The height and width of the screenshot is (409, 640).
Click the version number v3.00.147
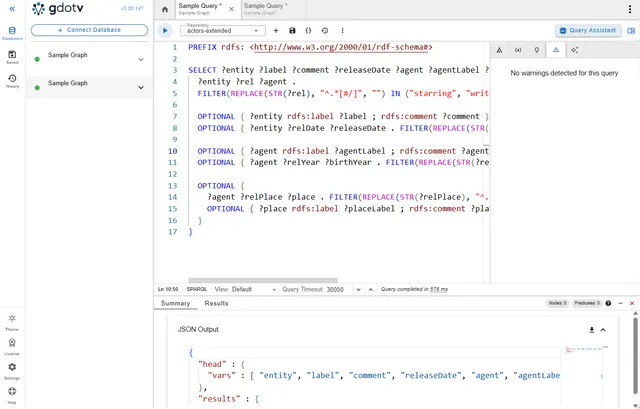pos(132,9)
